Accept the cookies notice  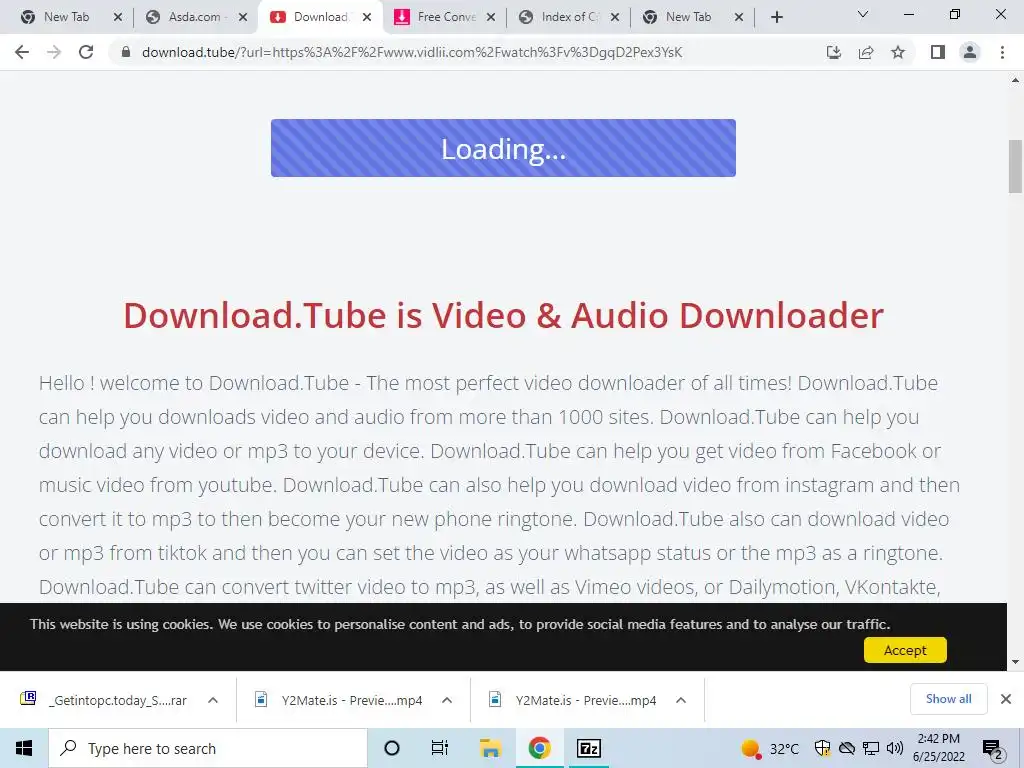(x=904, y=650)
